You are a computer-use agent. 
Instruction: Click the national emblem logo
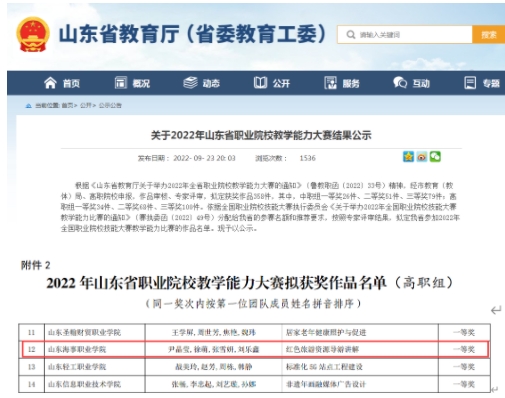click(x=33, y=34)
